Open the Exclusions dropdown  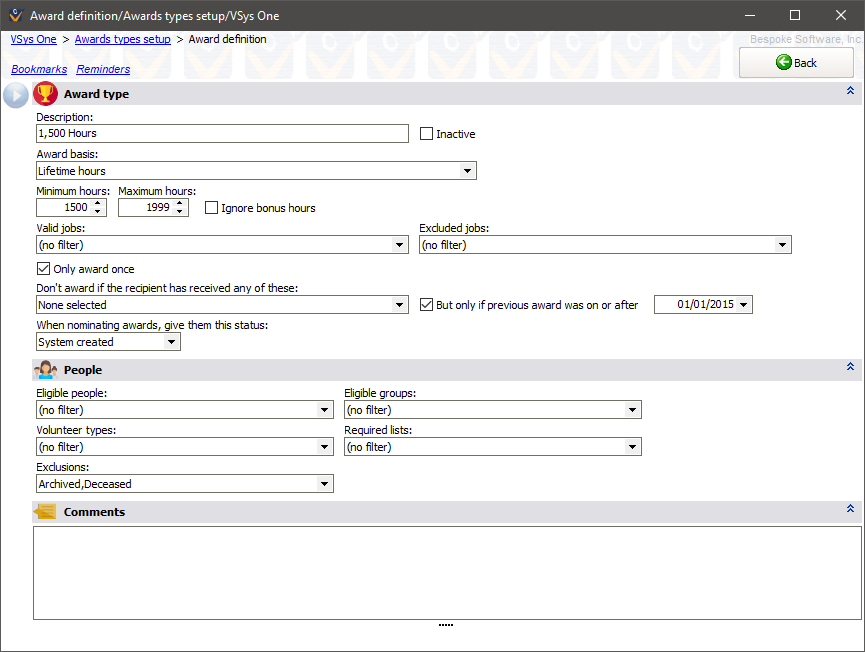(x=324, y=484)
